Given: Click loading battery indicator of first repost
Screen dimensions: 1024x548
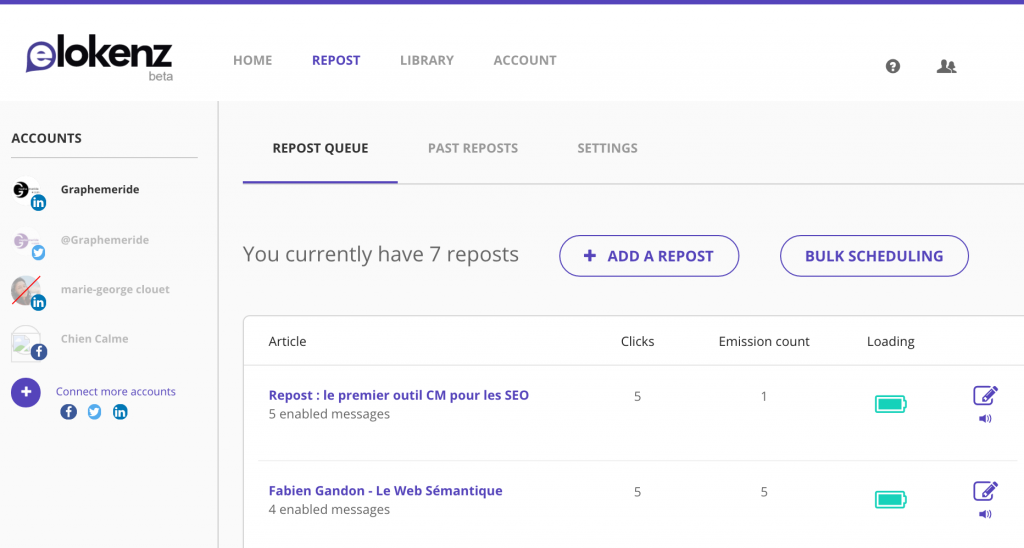Looking at the screenshot, I should pyautogui.click(x=890, y=404).
